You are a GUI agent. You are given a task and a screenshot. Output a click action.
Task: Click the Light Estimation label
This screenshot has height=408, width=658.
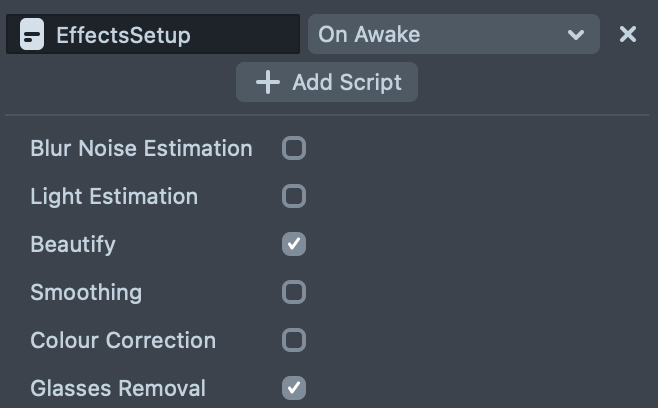click(114, 196)
